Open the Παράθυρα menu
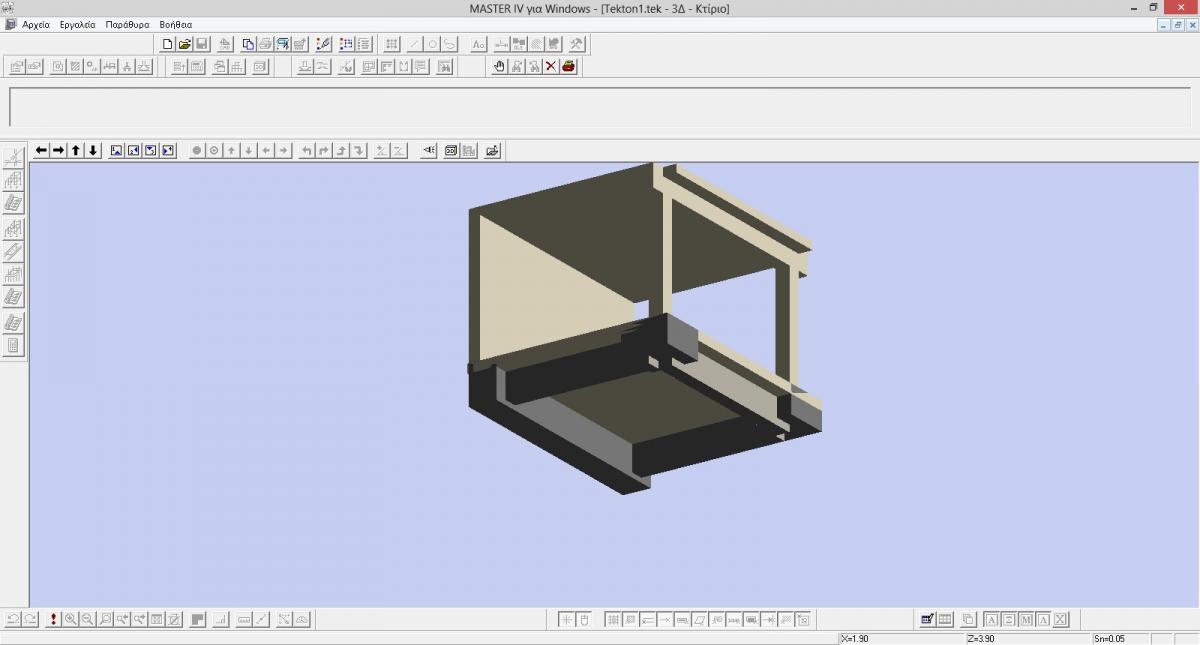This screenshot has height=645, width=1200. tap(127, 24)
